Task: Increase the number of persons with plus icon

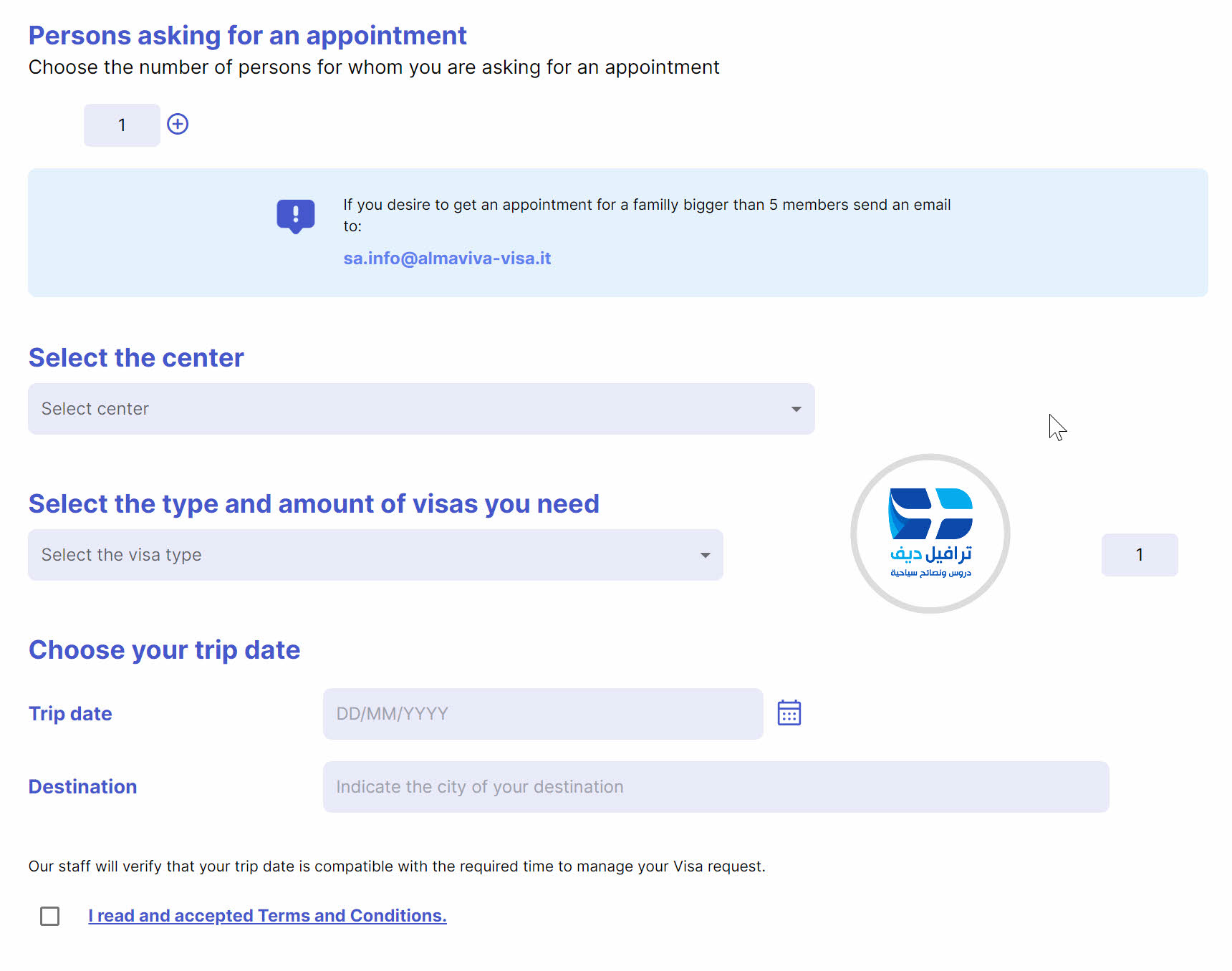Action: (x=178, y=124)
